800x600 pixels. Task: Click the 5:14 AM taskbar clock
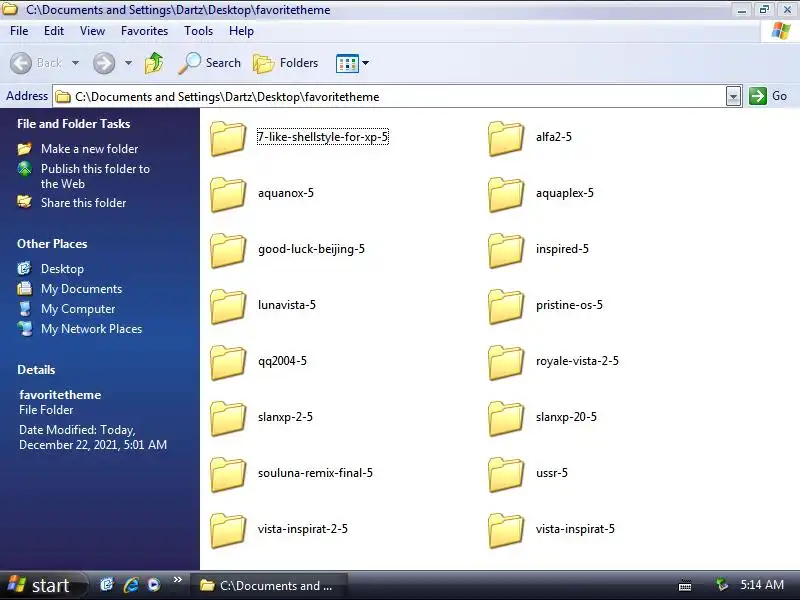coord(762,585)
